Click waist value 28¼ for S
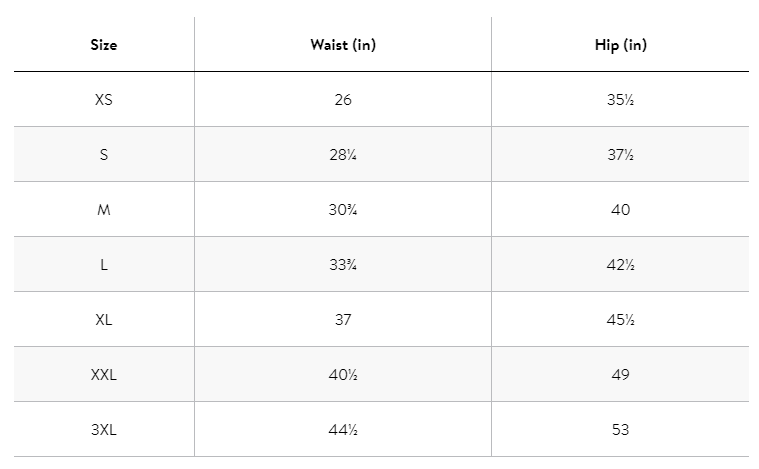759x469 pixels. (343, 155)
